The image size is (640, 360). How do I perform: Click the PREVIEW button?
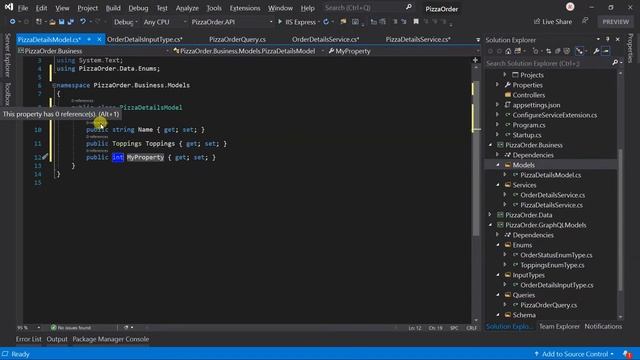[x=616, y=22]
